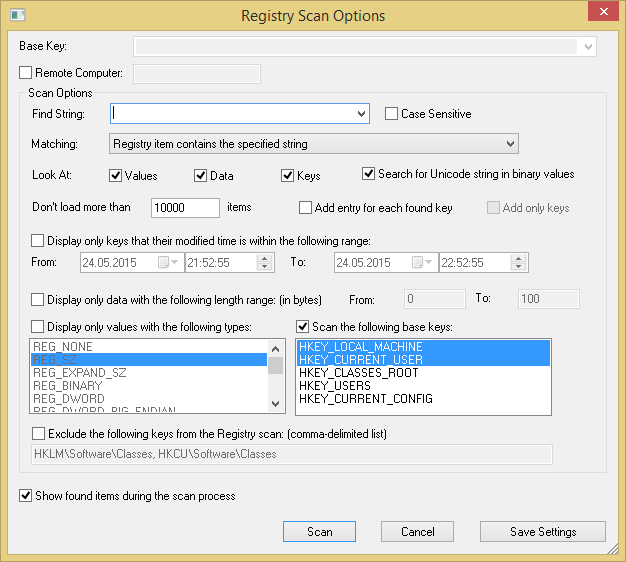Image resolution: width=626 pixels, height=562 pixels.
Task: Uncheck the Values checkbox
Action: 115,176
